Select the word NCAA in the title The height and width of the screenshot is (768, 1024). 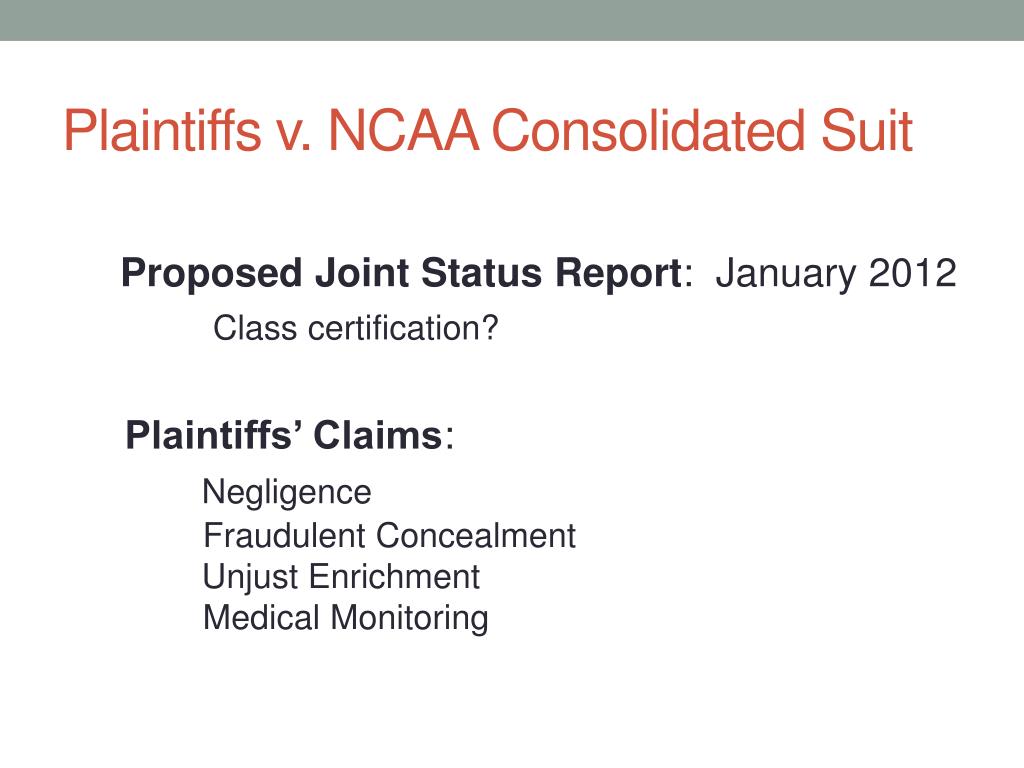tap(403, 131)
